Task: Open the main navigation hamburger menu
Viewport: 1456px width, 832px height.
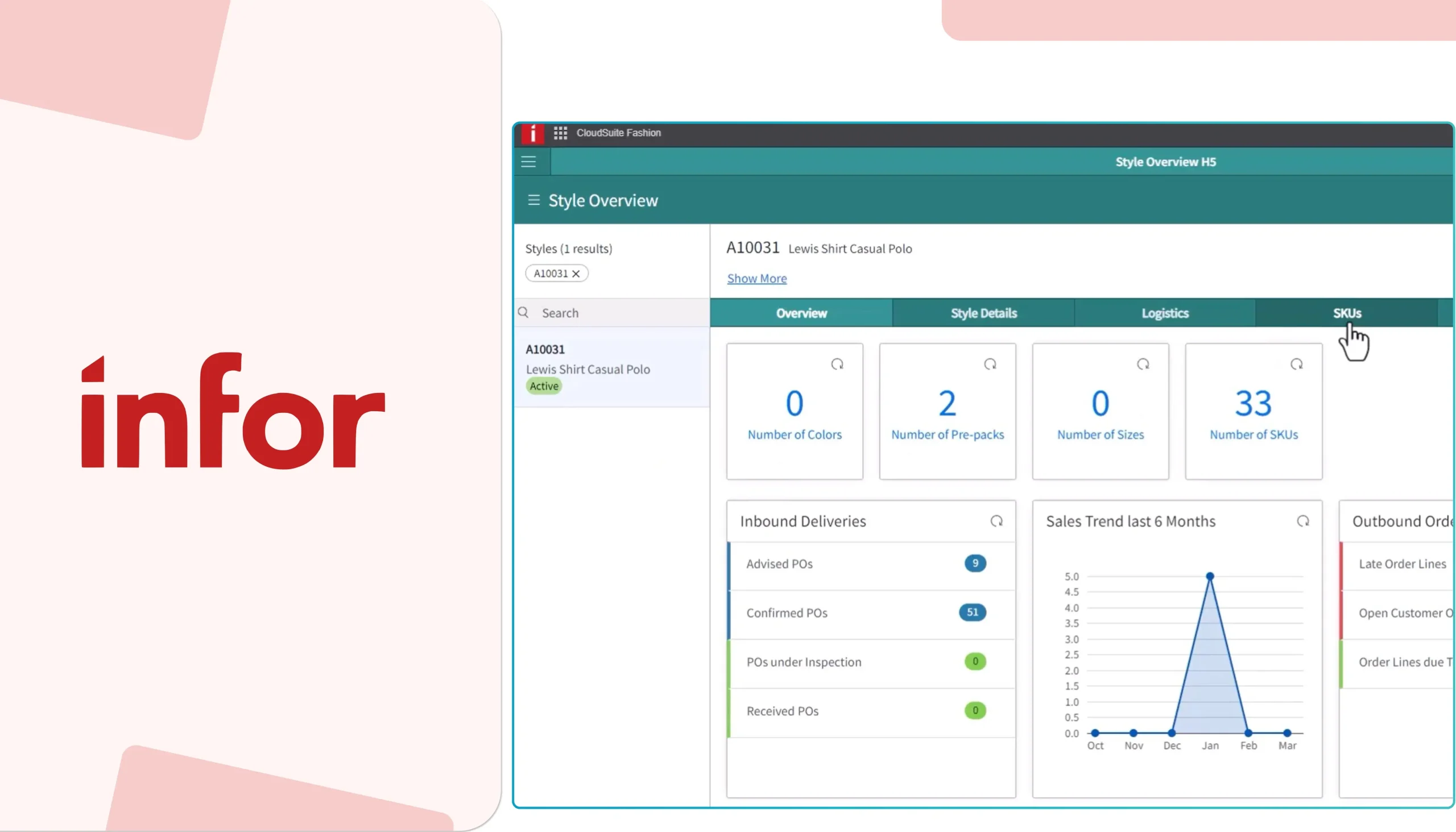Action: coord(527,162)
